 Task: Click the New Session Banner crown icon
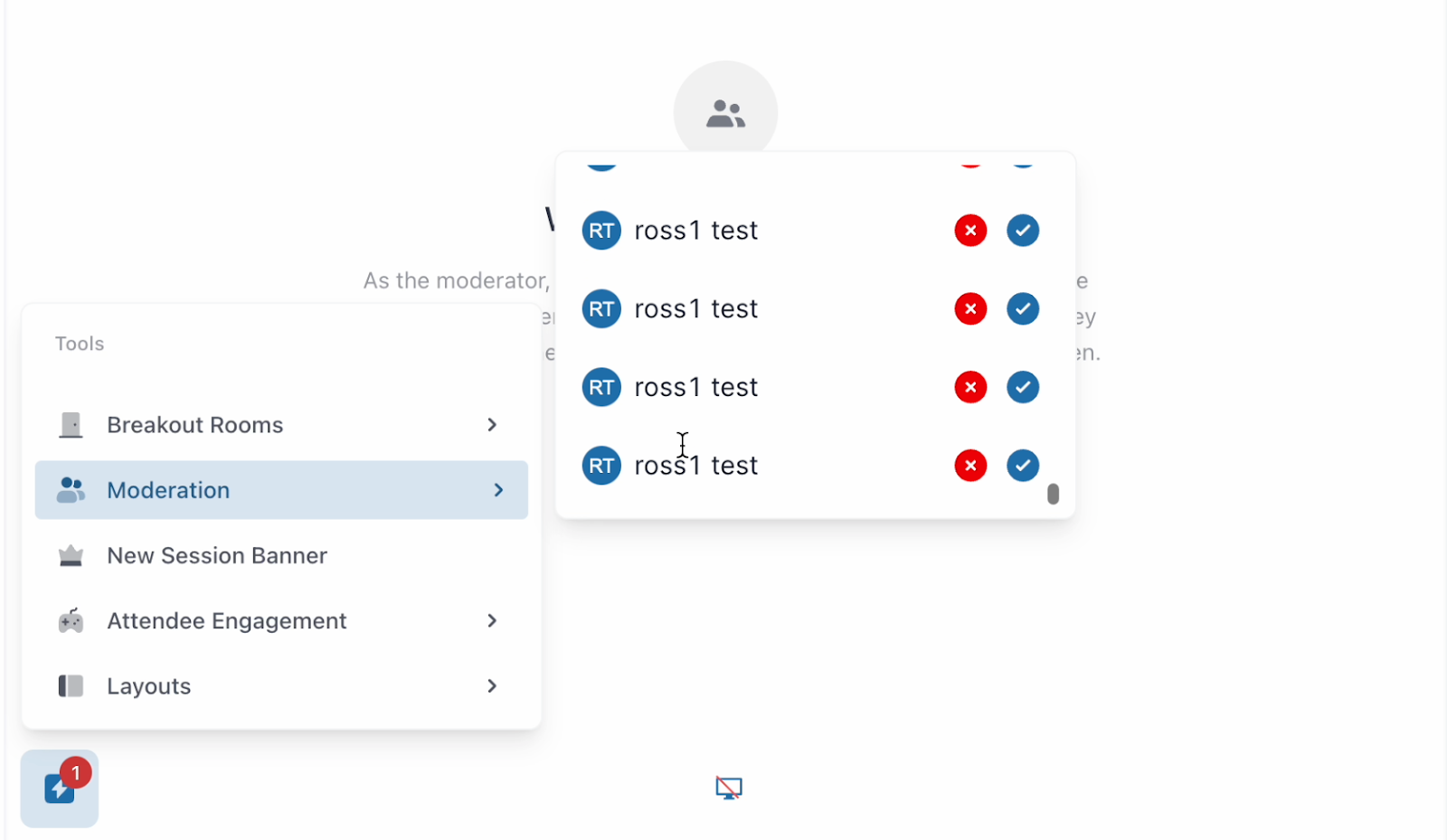pyautogui.click(x=71, y=555)
